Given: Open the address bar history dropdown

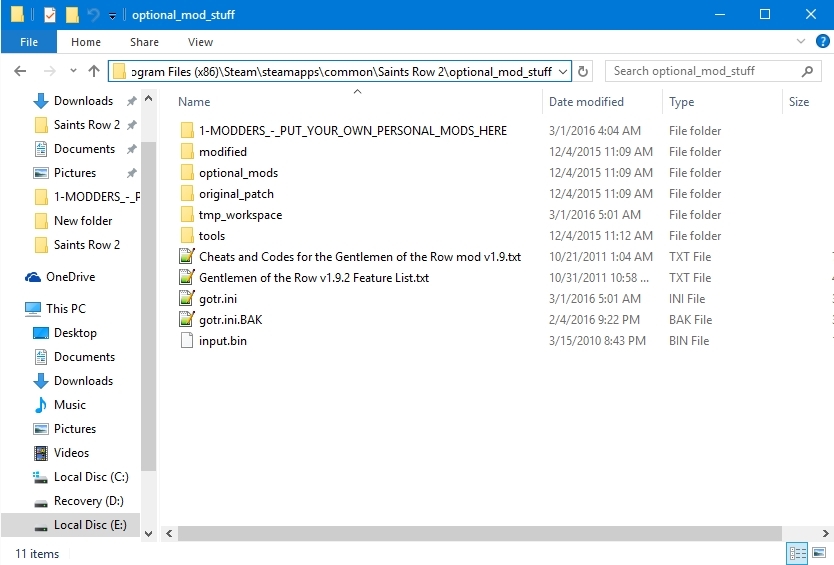Looking at the screenshot, I should [562, 71].
